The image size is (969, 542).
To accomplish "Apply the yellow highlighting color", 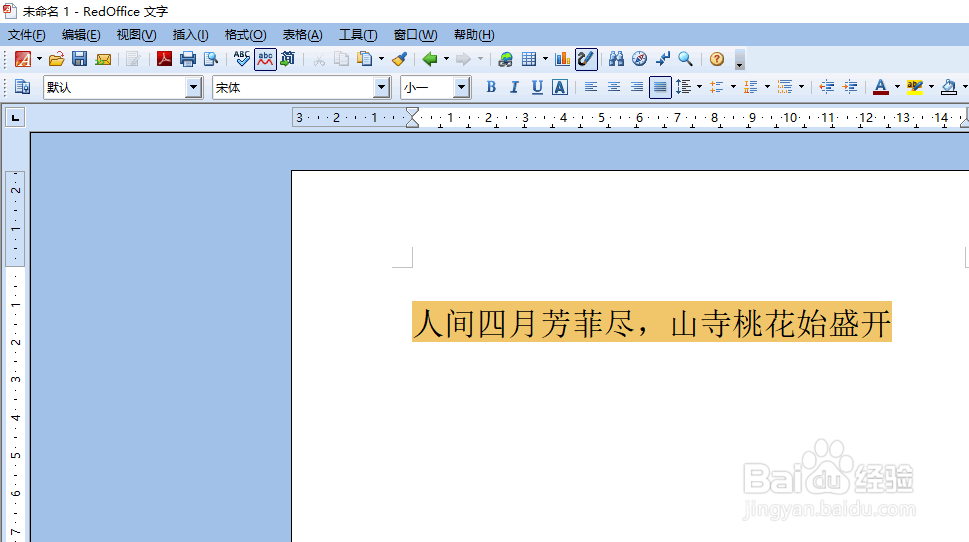I will click(915, 87).
